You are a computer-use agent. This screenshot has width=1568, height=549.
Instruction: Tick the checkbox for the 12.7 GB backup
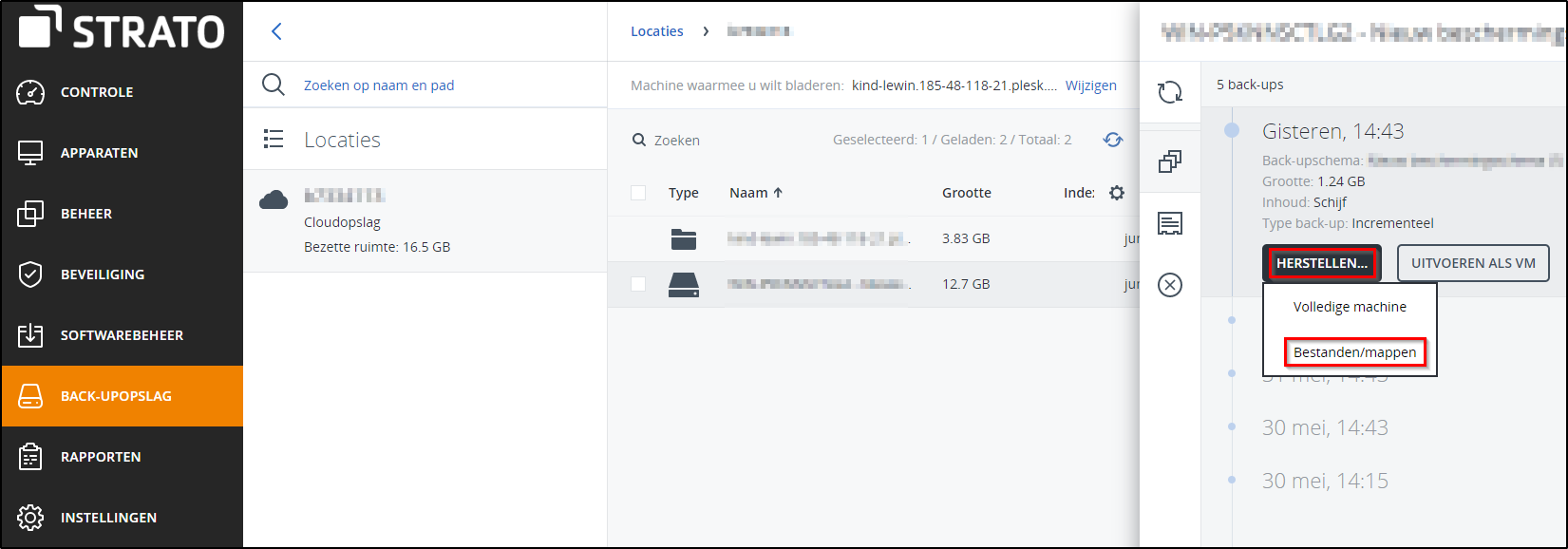[638, 284]
